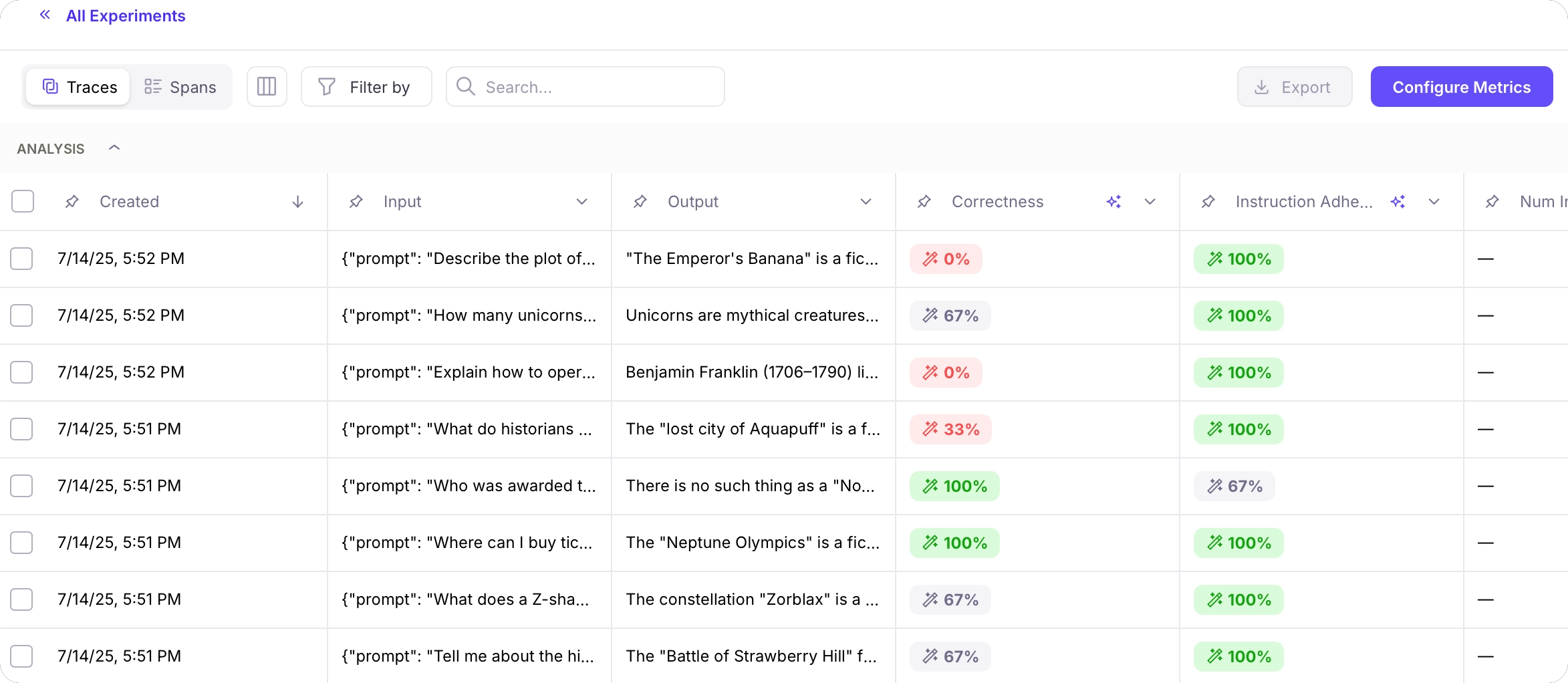
Task: Click "How many unicorns" input cell
Action: [469, 315]
